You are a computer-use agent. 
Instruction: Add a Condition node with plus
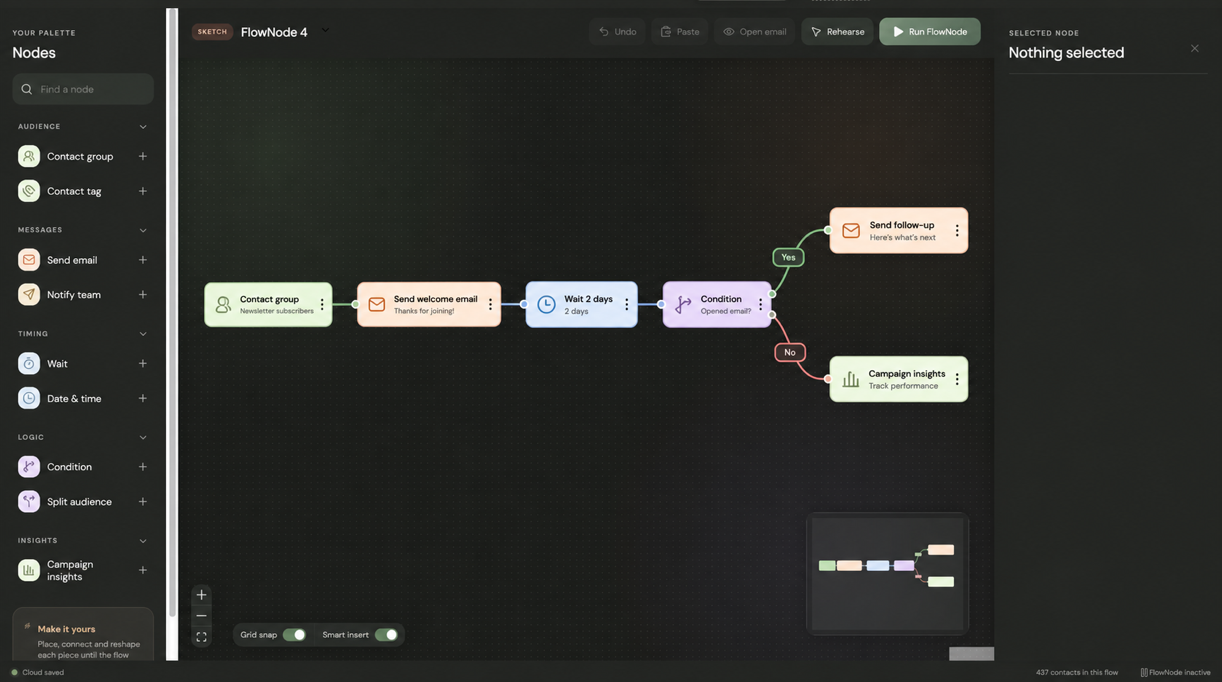click(143, 467)
